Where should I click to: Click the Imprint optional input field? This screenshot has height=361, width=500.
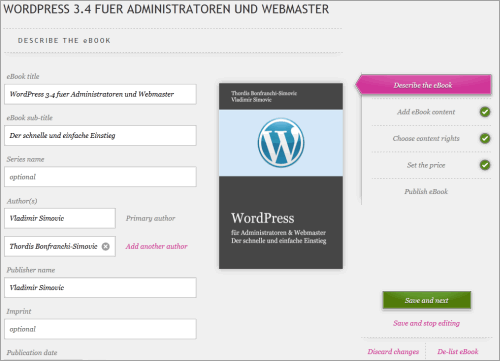[x=100, y=329]
